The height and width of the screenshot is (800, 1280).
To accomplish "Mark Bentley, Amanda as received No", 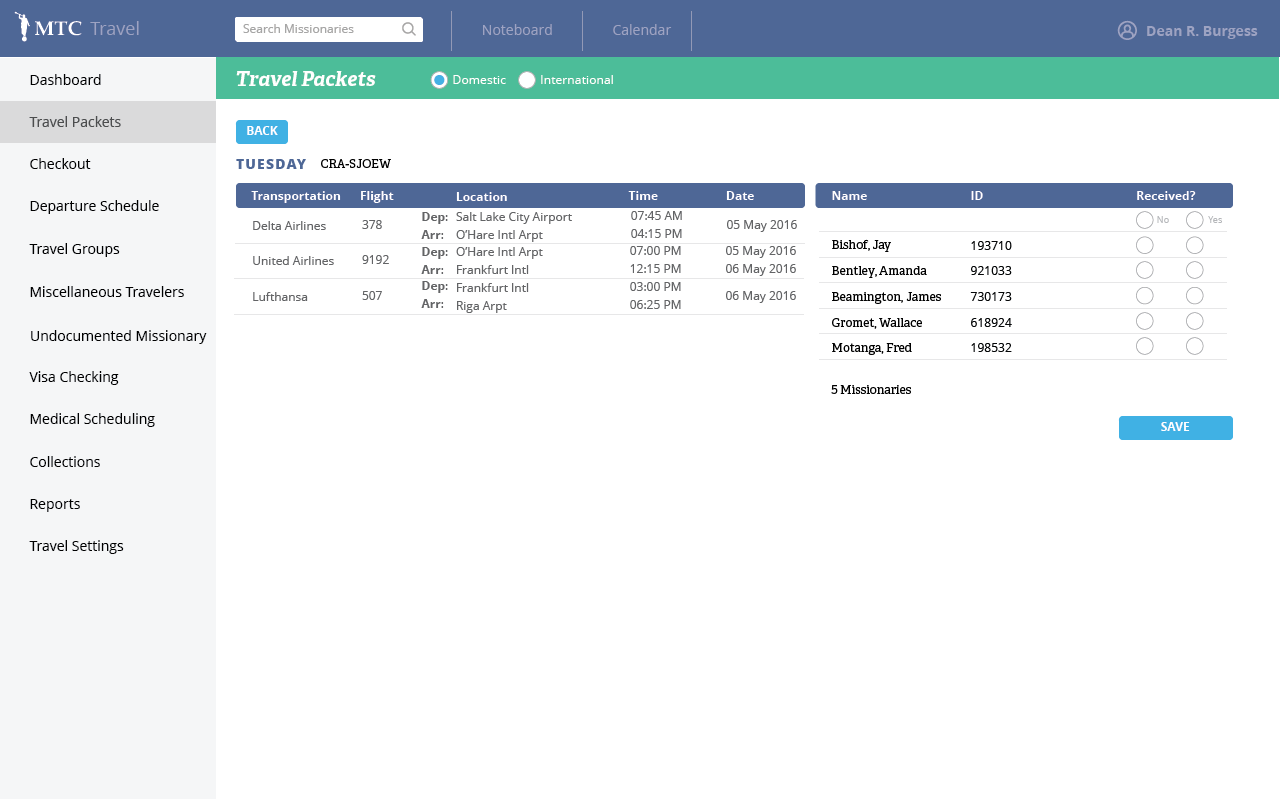I will click(x=1145, y=270).
